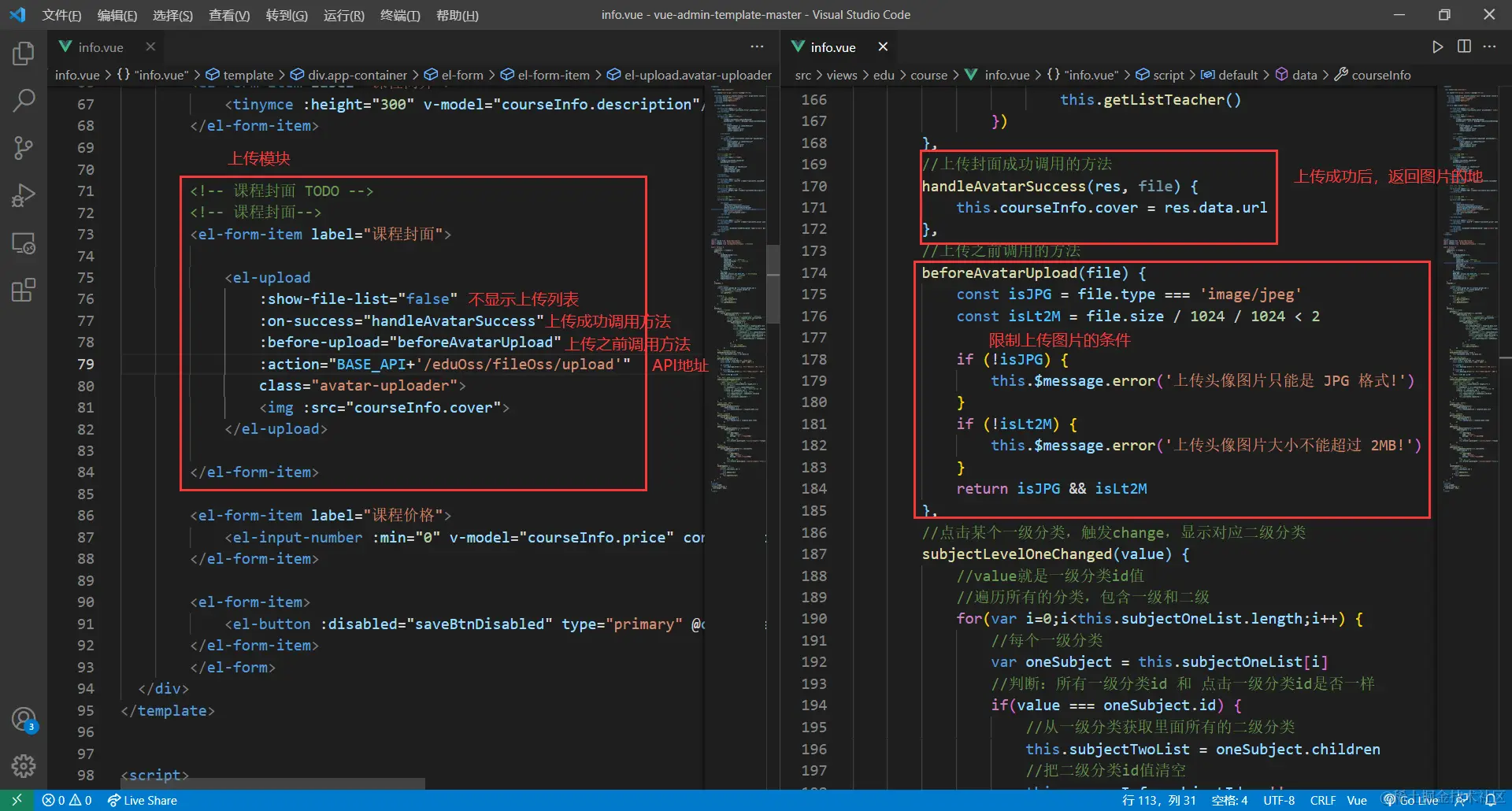Viewport: 1512px width, 811px height.
Task: Click the remote window indicator in status bar
Action: point(17,800)
